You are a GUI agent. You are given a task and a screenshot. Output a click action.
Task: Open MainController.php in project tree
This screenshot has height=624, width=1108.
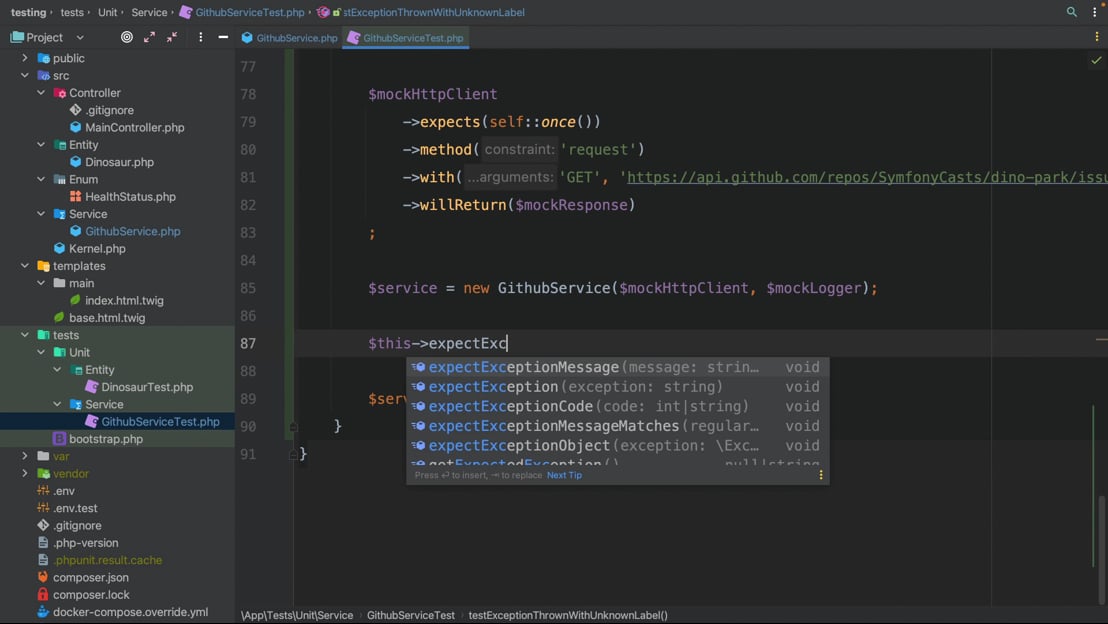pyautogui.click(x=134, y=127)
